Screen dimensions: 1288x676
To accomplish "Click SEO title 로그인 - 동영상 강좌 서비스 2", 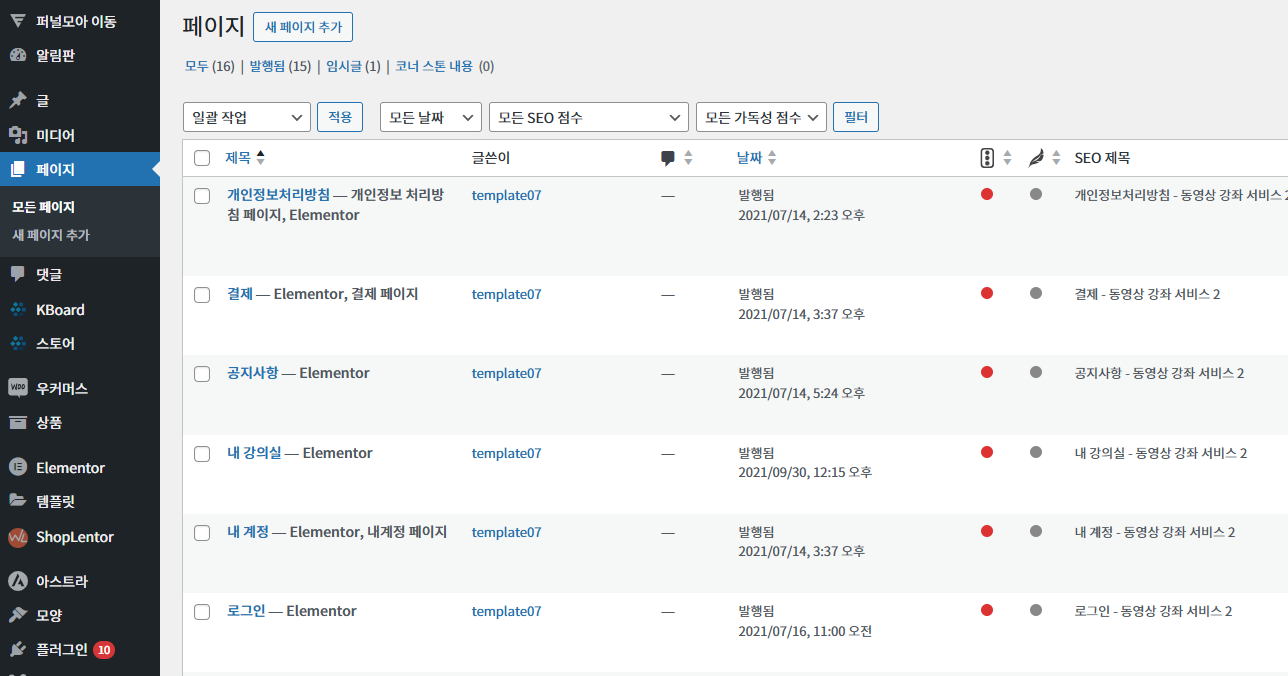I will (x=1153, y=611).
